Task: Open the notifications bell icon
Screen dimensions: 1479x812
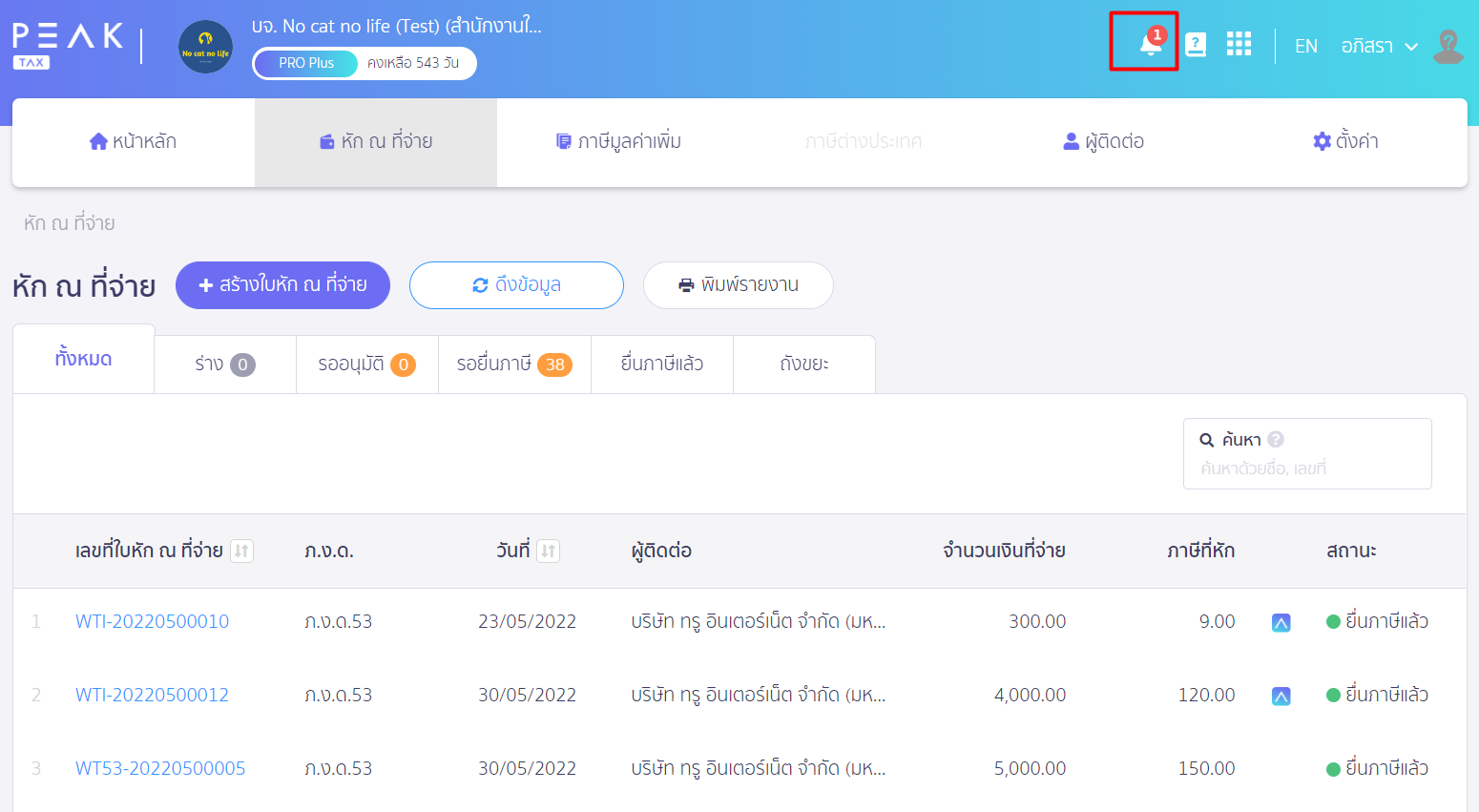Action: 1150,44
